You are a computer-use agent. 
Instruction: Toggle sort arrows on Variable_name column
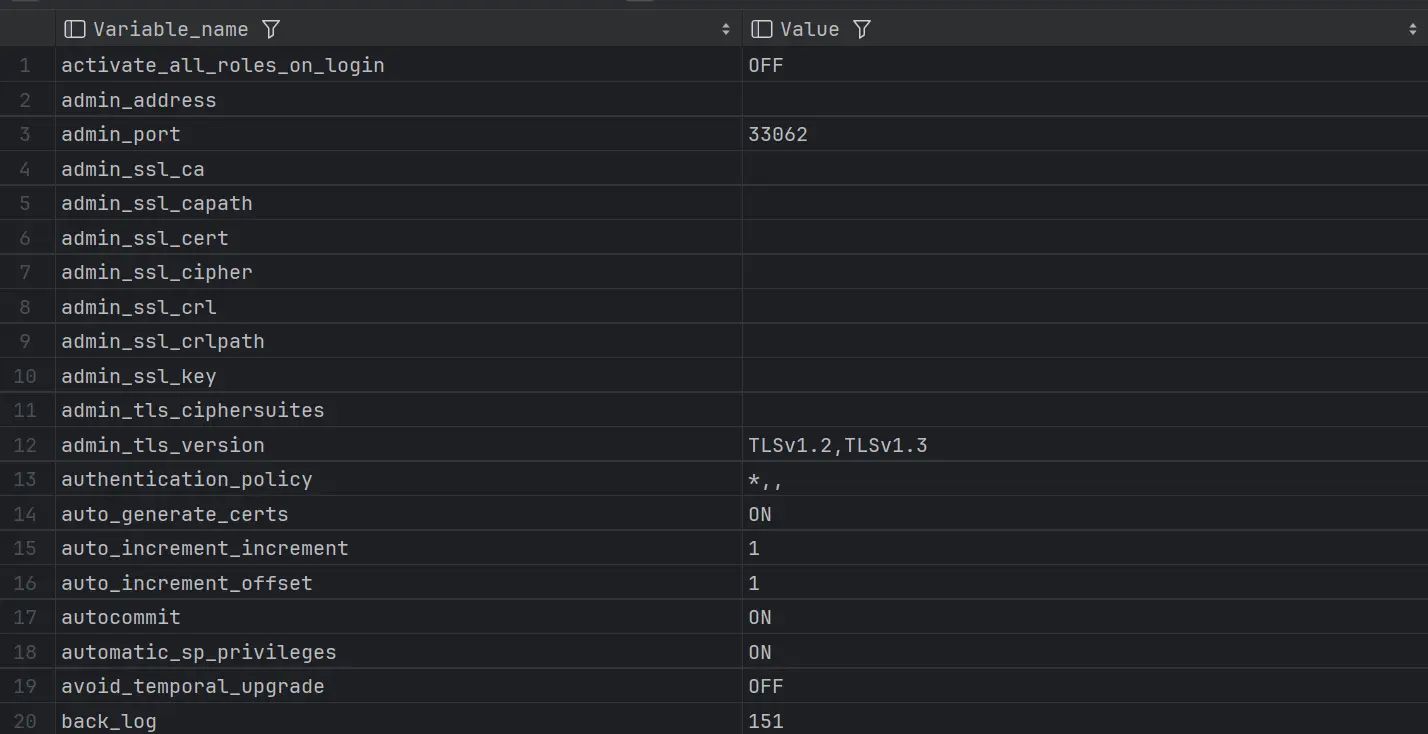point(725,30)
